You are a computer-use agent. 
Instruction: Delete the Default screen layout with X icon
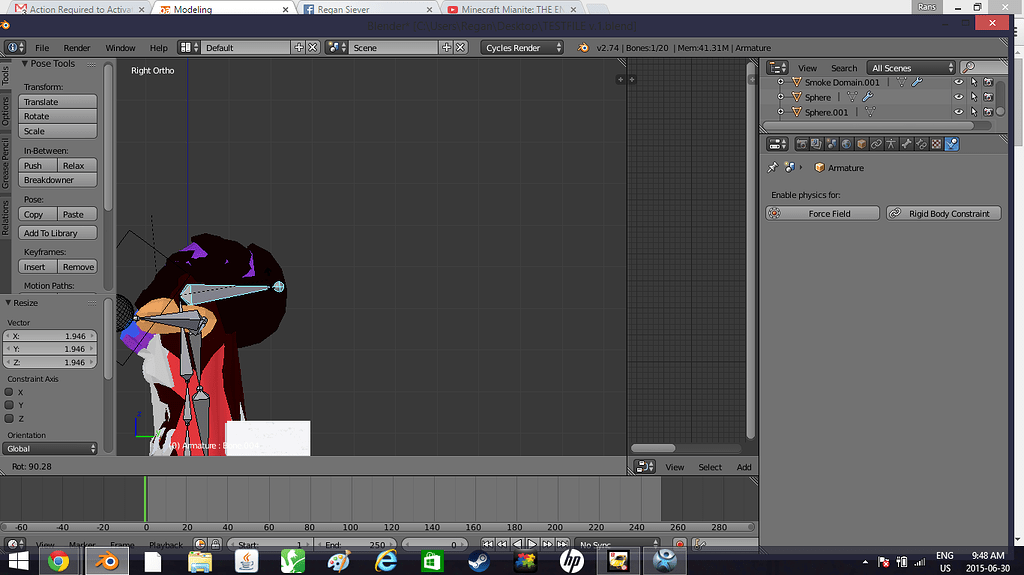(x=313, y=48)
